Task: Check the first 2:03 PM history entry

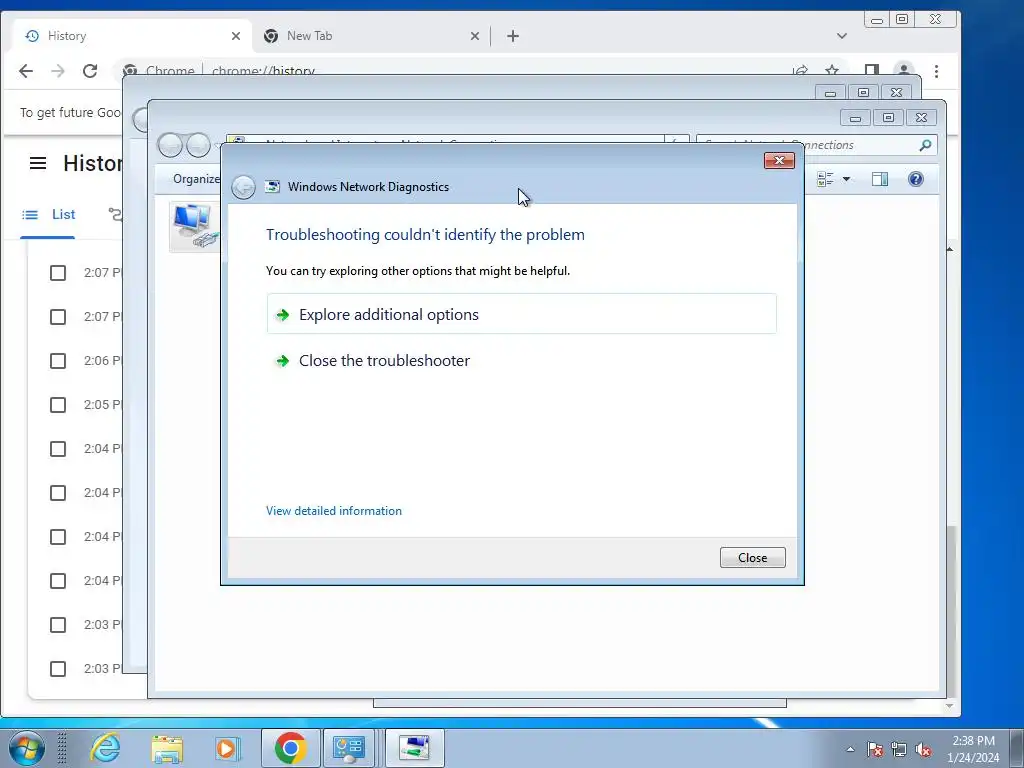Action: click(x=58, y=625)
